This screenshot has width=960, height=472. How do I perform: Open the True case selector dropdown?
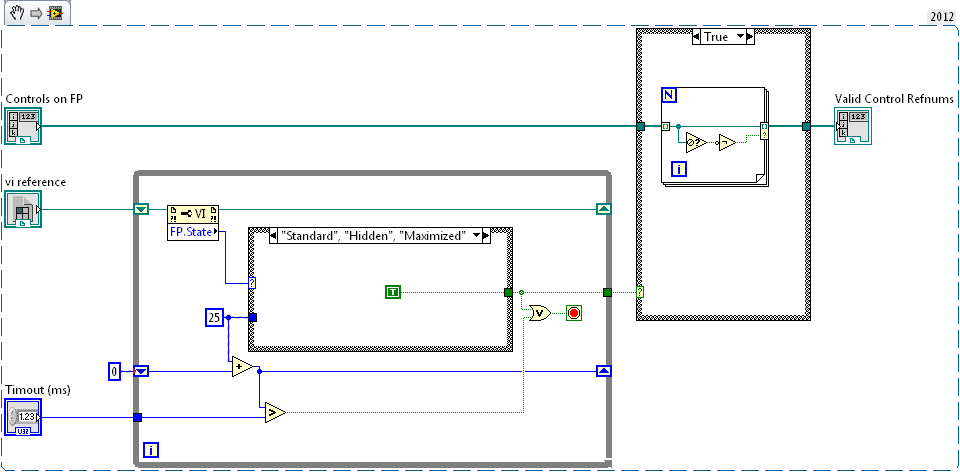[x=742, y=37]
